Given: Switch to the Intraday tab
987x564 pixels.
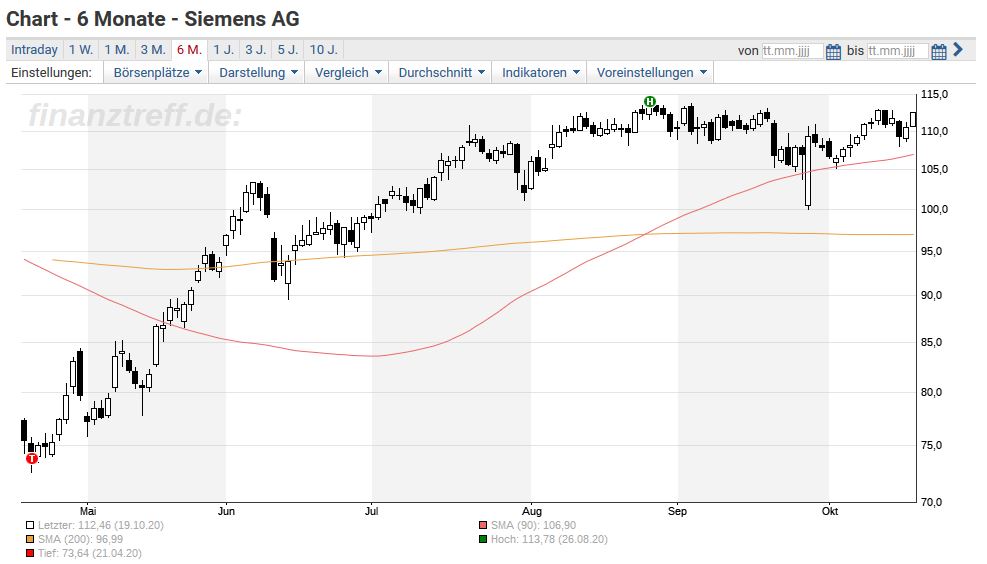Looking at the screenshot, I should pos(34,50).
